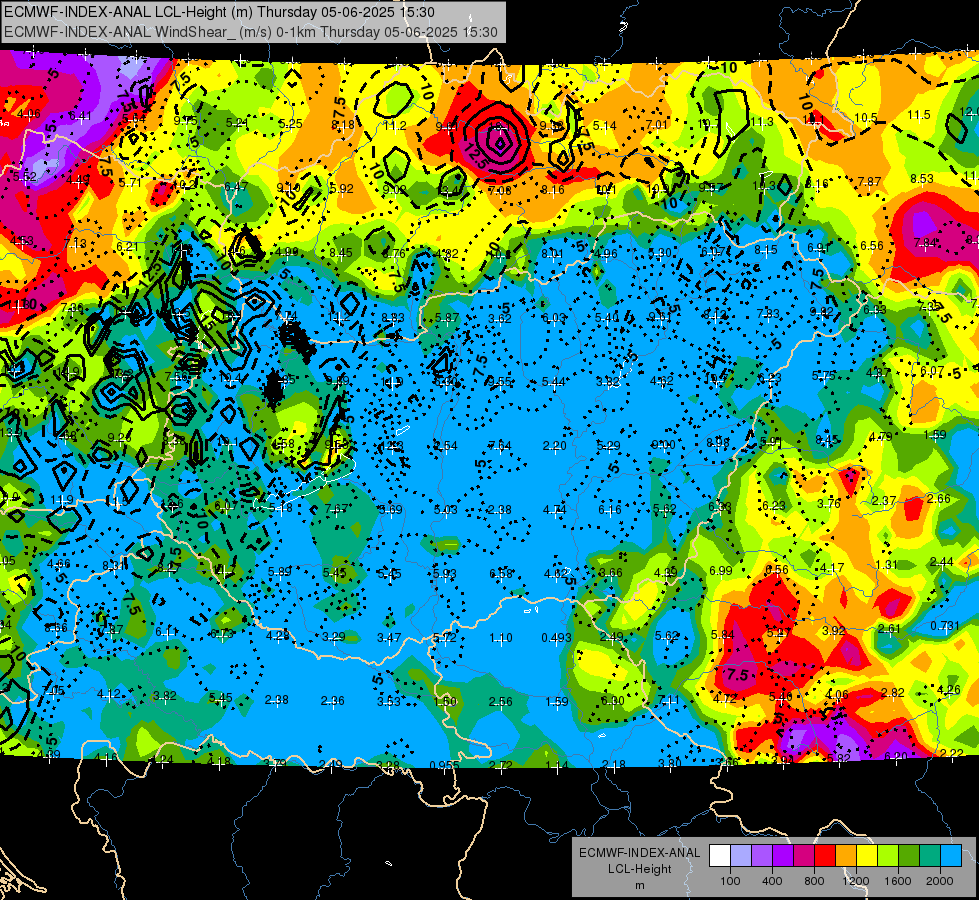The height and width of the screenshot is (900, 979).
Task: Click 'LCL-Height' label in the legend
Action: point(639,869)
